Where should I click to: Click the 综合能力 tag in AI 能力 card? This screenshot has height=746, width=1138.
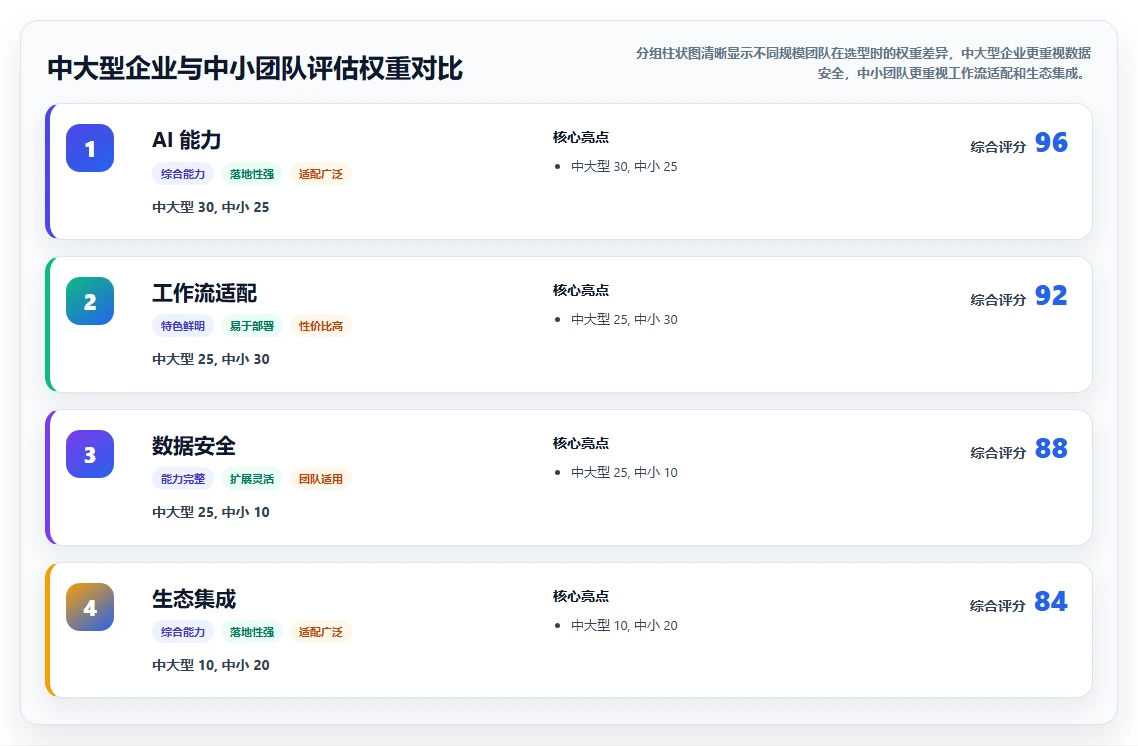pos(183,174)
